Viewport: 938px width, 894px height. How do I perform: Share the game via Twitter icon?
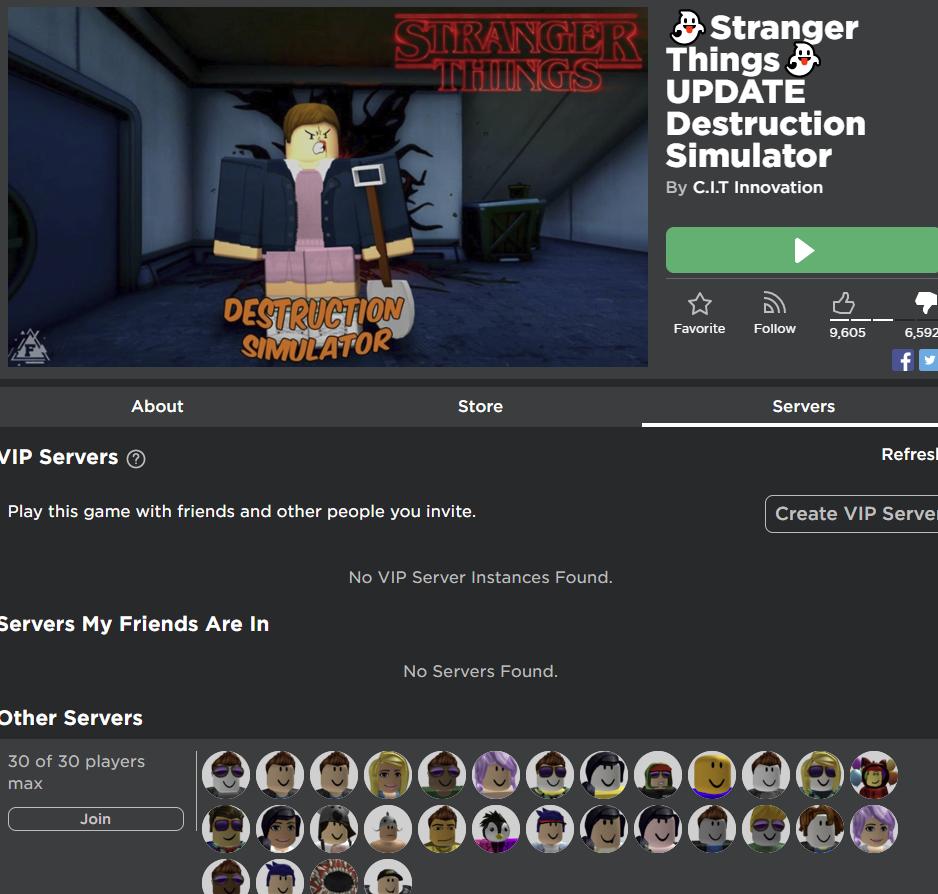point(928,360)
